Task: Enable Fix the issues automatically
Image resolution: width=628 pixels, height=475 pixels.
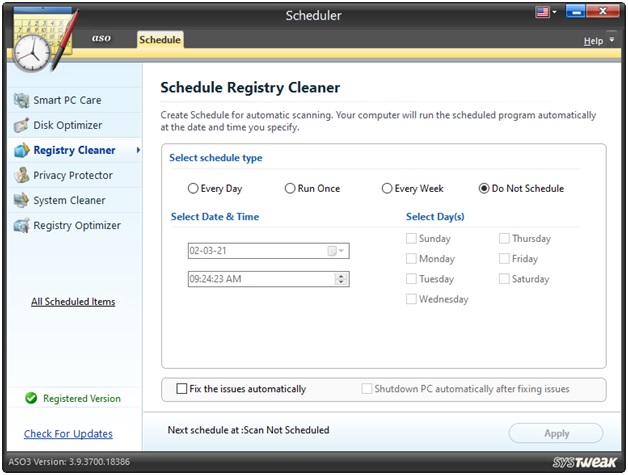Action: (181, 388)
